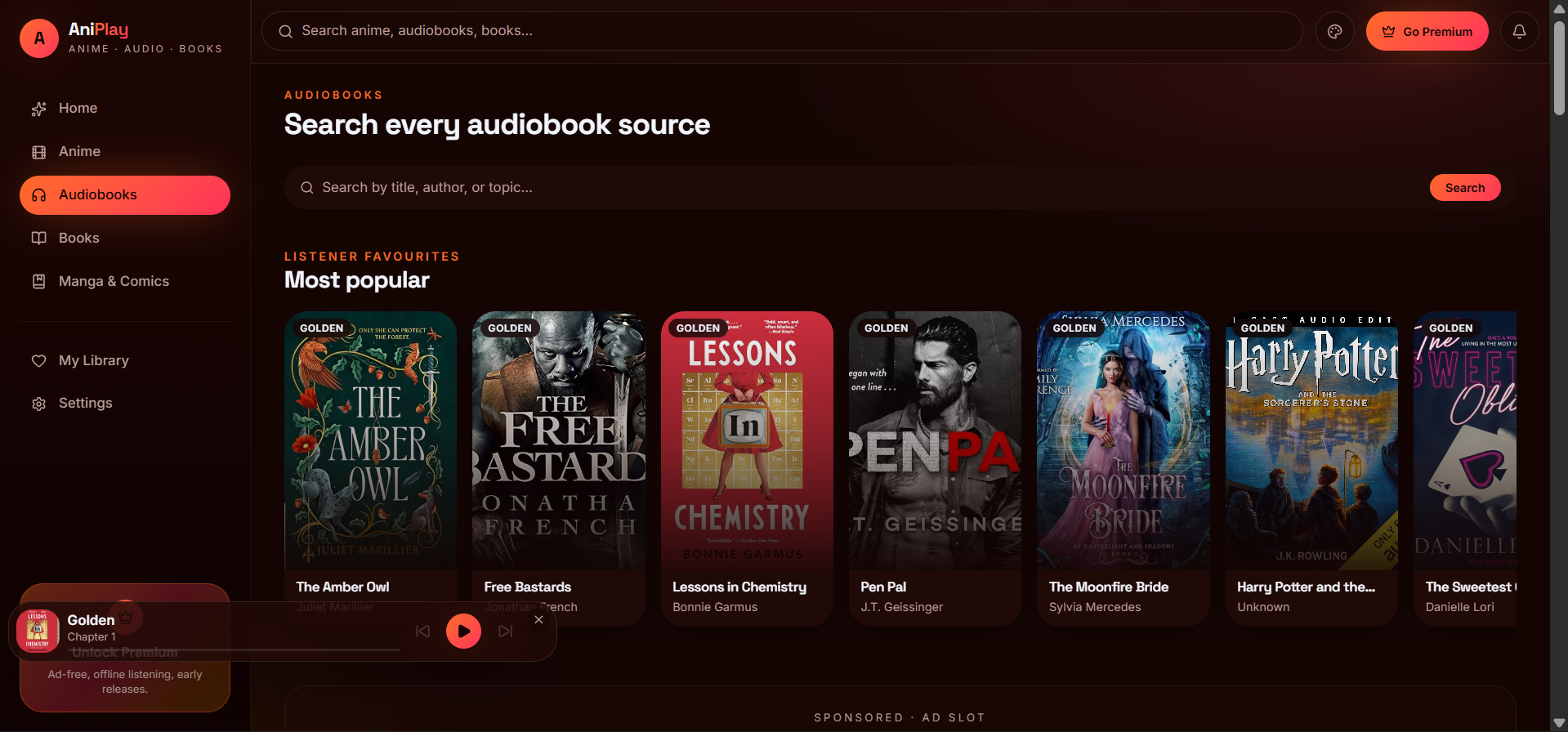This screenshot has width=1568, height=732.
Task: Play the mini player track
Action: click(463, 631)
